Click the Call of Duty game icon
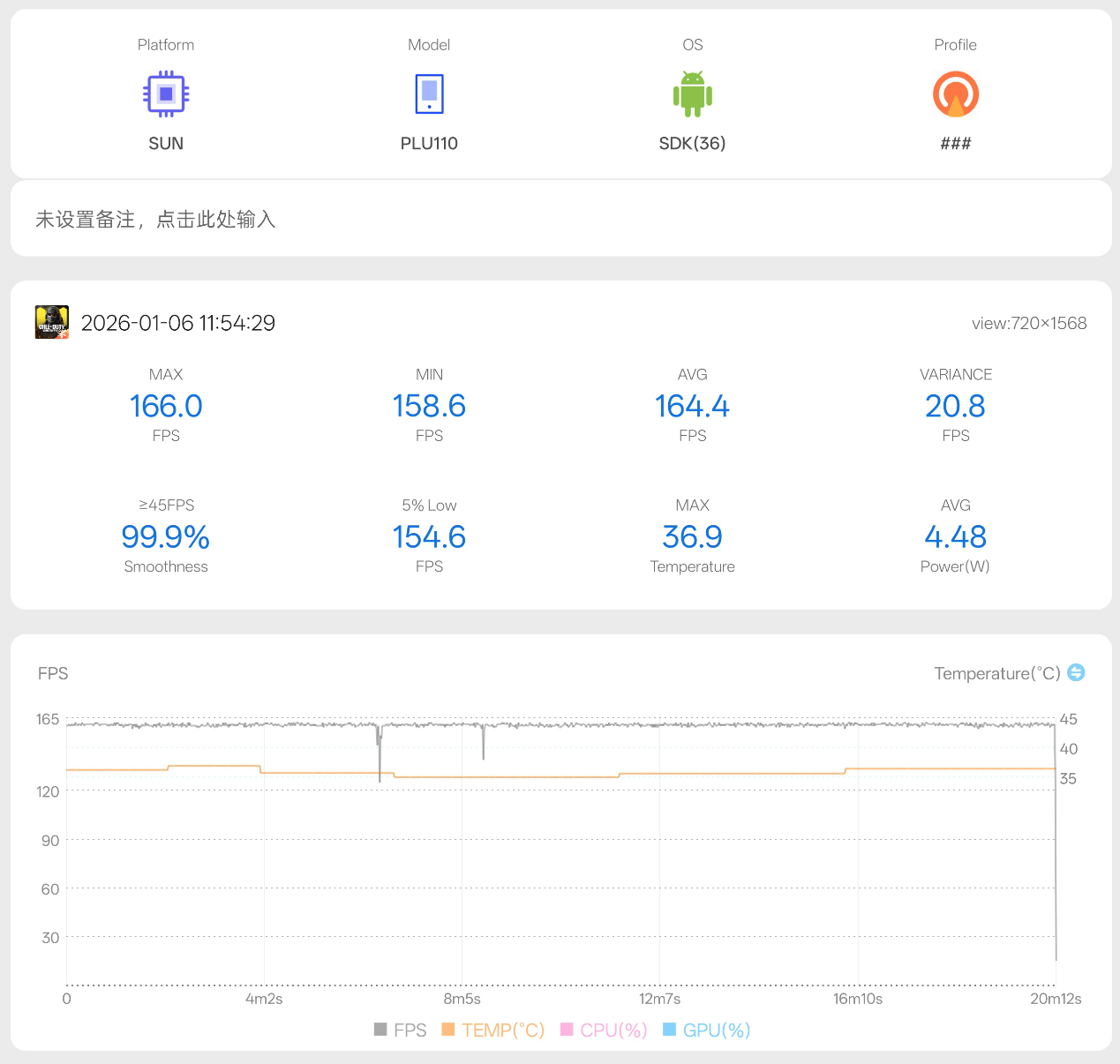1120x1064 pixels. [52, 323]
